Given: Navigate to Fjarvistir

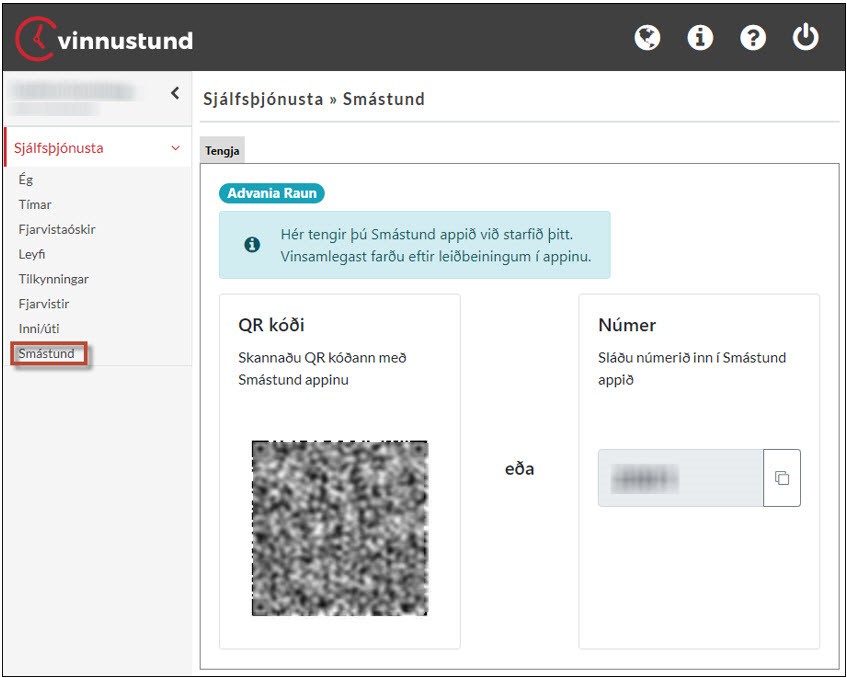Looking at the screenshot, I should pyautogui.click(x=44, y=304).
